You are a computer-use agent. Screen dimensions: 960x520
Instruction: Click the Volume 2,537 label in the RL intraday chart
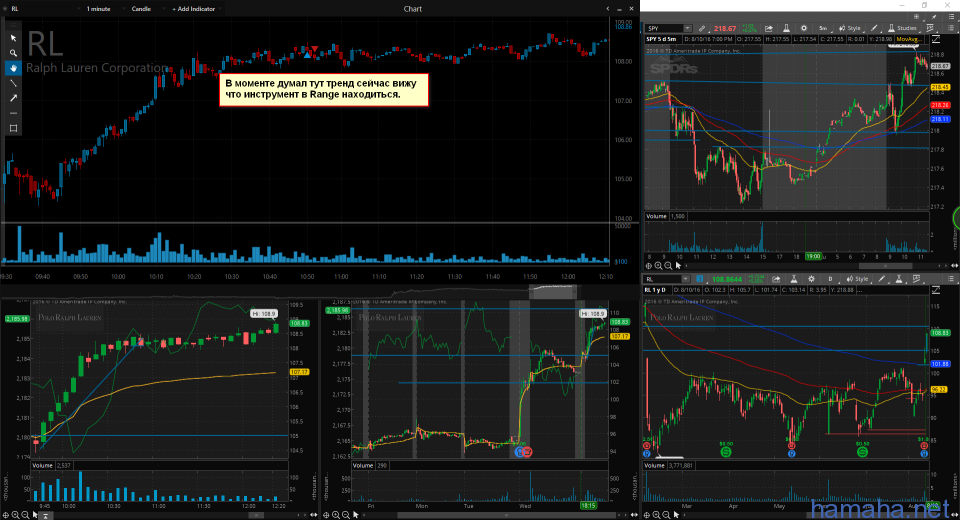(52, 465)
